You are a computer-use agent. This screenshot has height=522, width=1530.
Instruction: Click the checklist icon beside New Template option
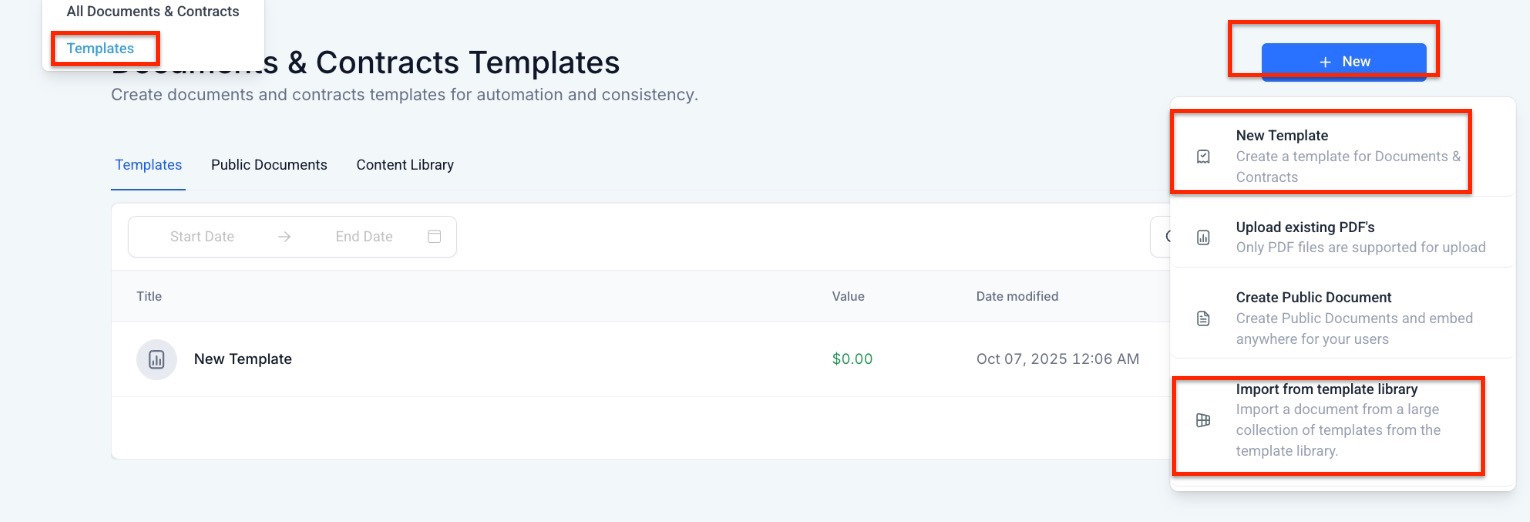tap(1203, 156)
